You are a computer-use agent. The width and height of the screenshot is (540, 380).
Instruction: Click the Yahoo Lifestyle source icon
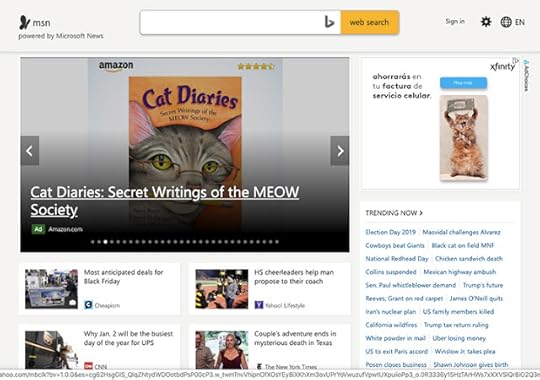[x=259, y=305]
